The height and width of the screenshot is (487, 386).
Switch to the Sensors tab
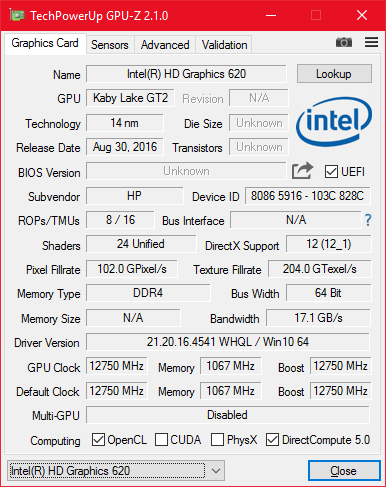(110, 45)
